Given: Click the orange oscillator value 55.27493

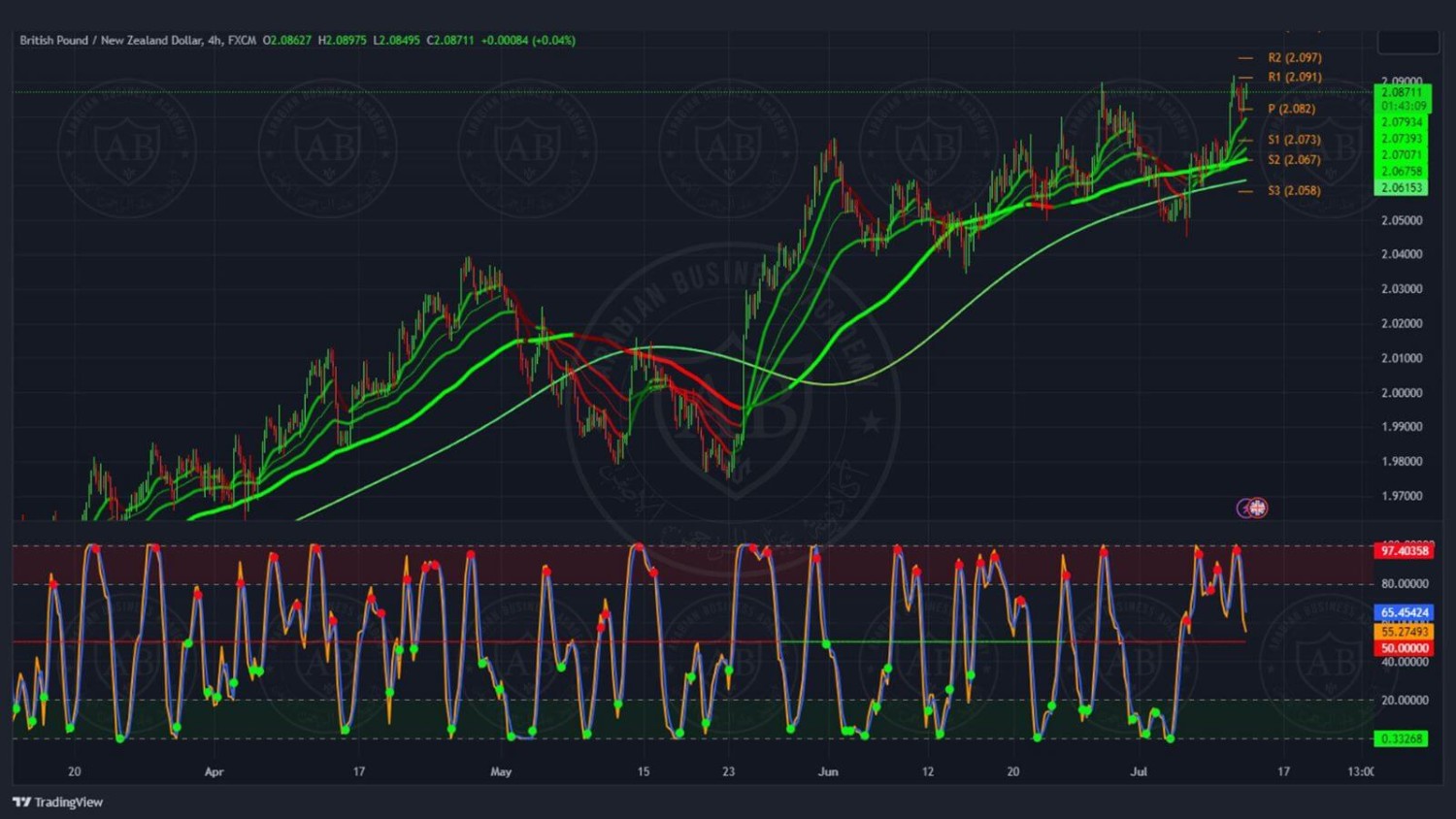Looking at the screenshot, I should (1405, 632).
